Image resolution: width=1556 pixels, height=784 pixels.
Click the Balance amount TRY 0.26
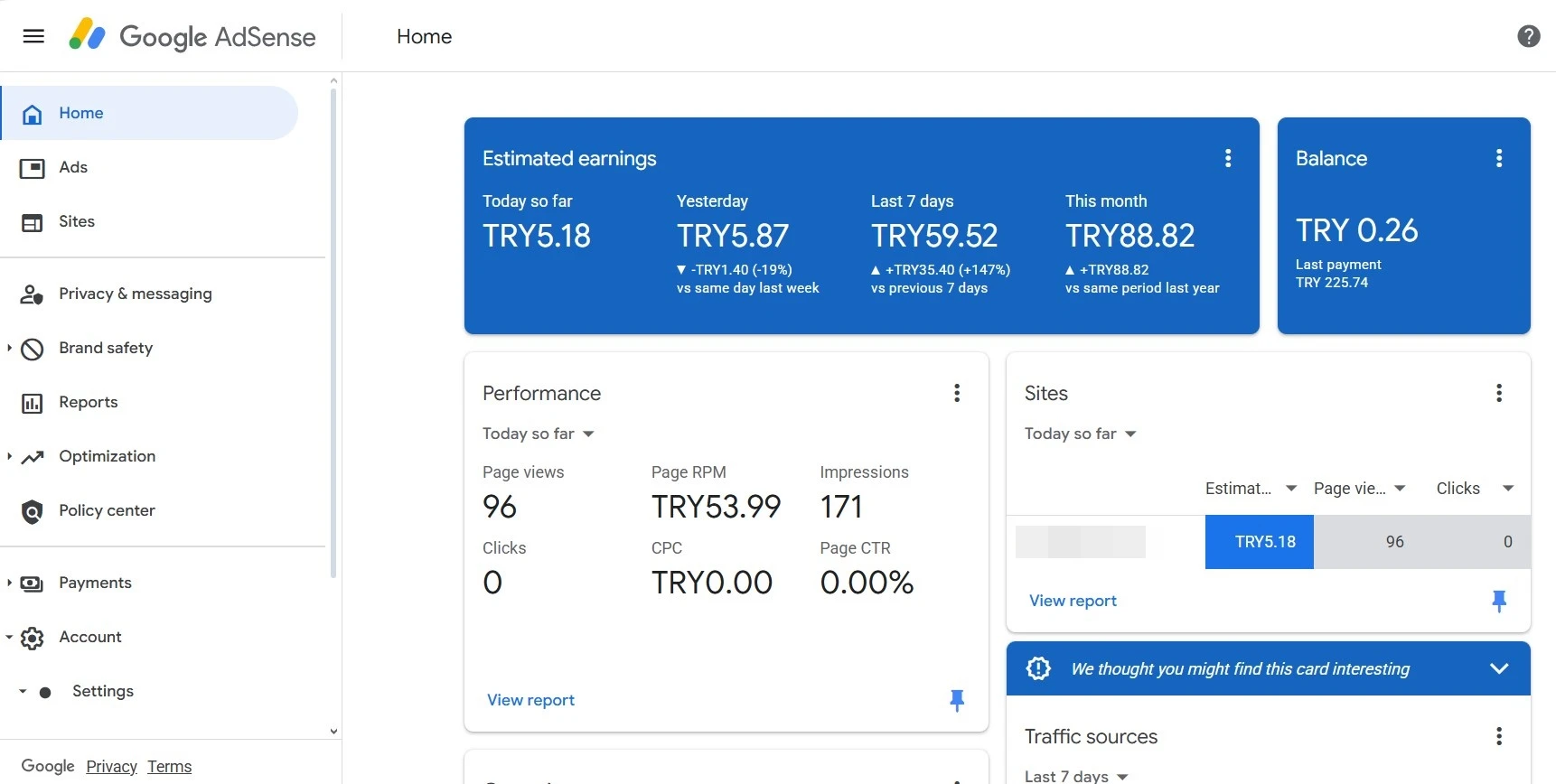1357,230
